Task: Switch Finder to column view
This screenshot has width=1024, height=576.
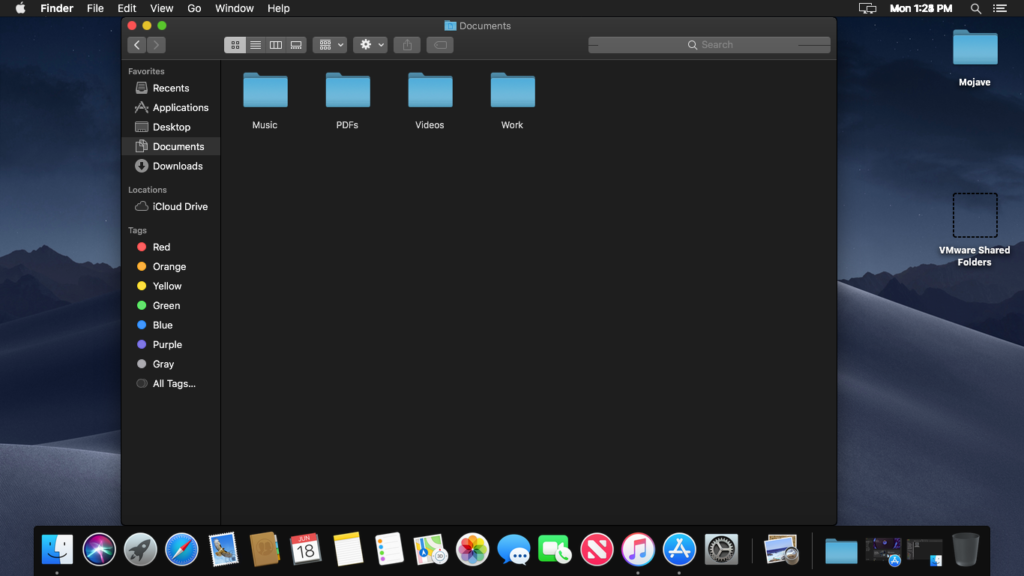Action: pos(276,44)
